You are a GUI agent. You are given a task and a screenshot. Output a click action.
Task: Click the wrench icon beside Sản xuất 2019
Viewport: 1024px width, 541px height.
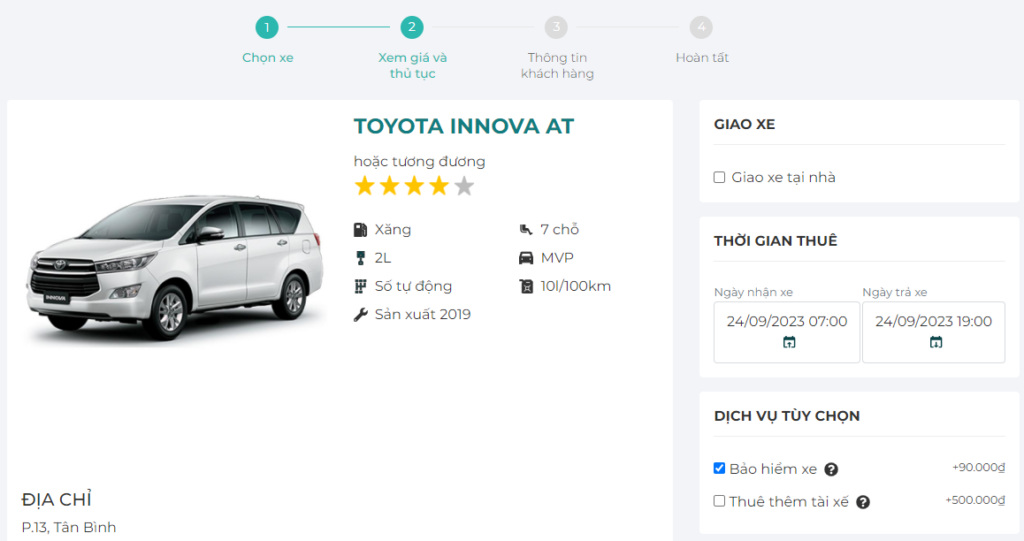click(x=361, y=315)
